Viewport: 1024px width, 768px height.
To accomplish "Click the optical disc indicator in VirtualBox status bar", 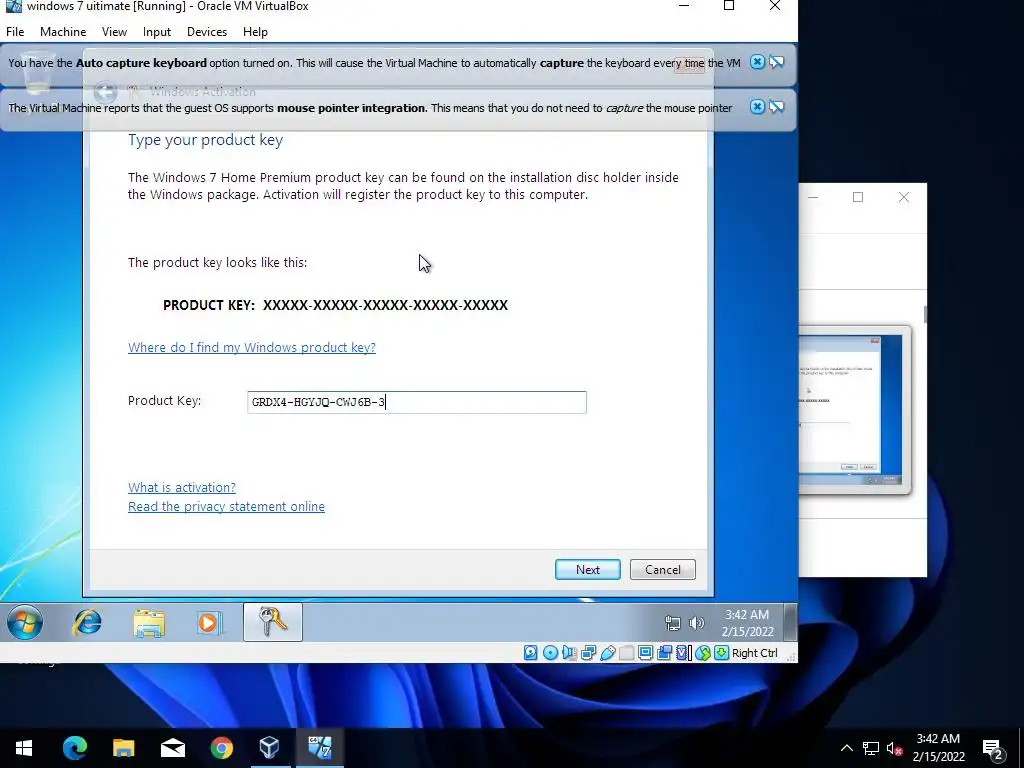I will tap(550, 652).
